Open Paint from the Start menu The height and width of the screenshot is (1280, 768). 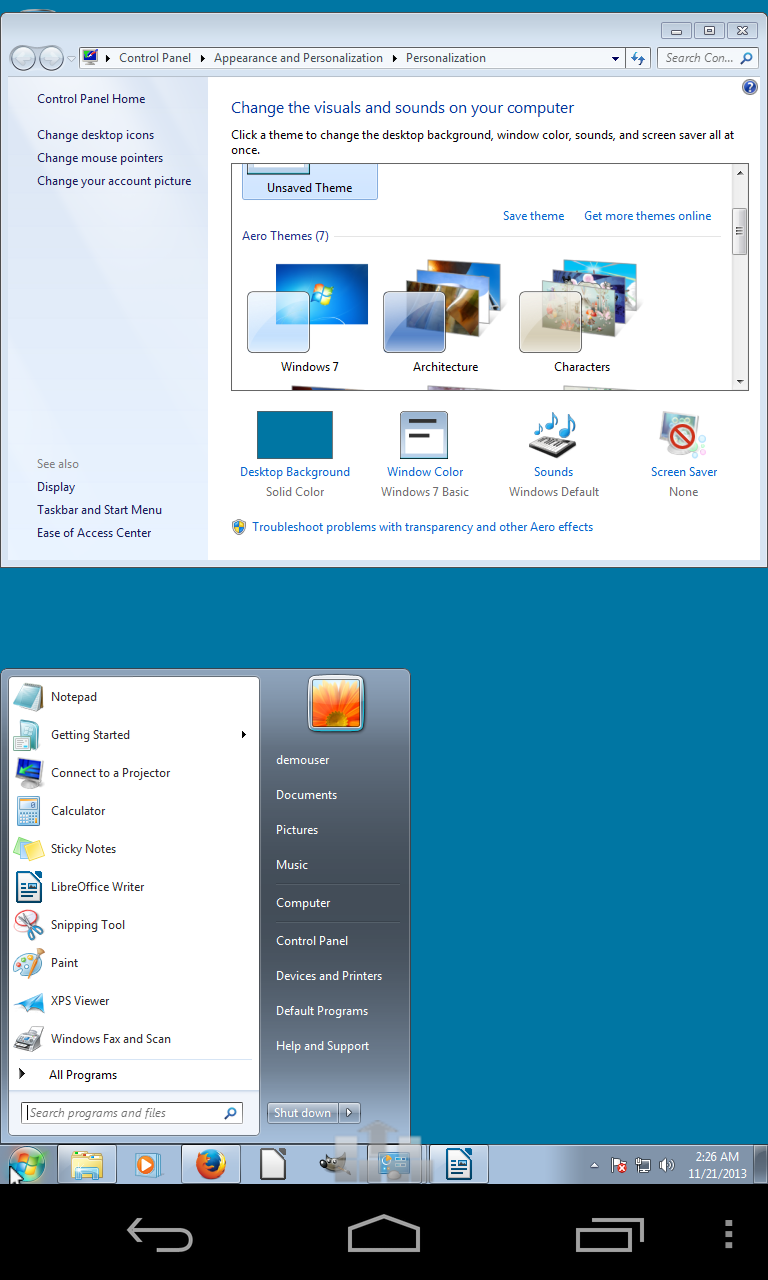(64, 963)
